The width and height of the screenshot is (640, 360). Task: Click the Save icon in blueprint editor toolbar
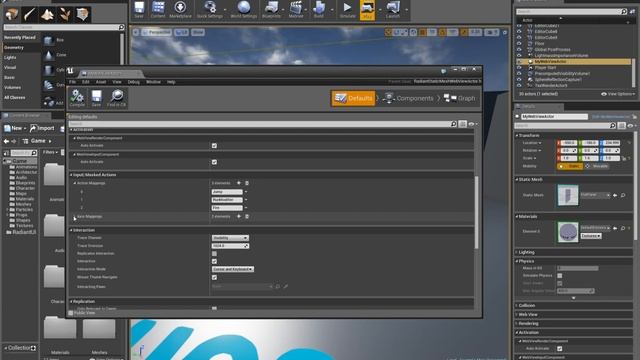coord(96,98)
